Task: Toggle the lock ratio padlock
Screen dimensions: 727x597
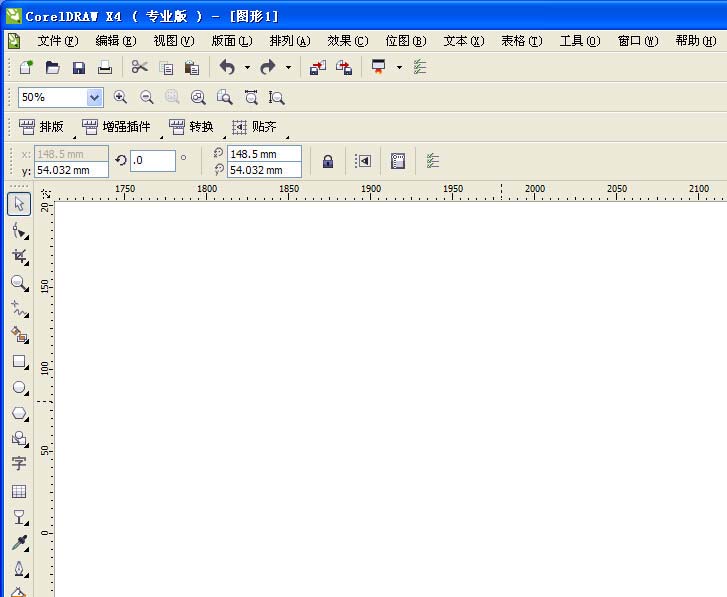Action: click(x=328, y=161)
